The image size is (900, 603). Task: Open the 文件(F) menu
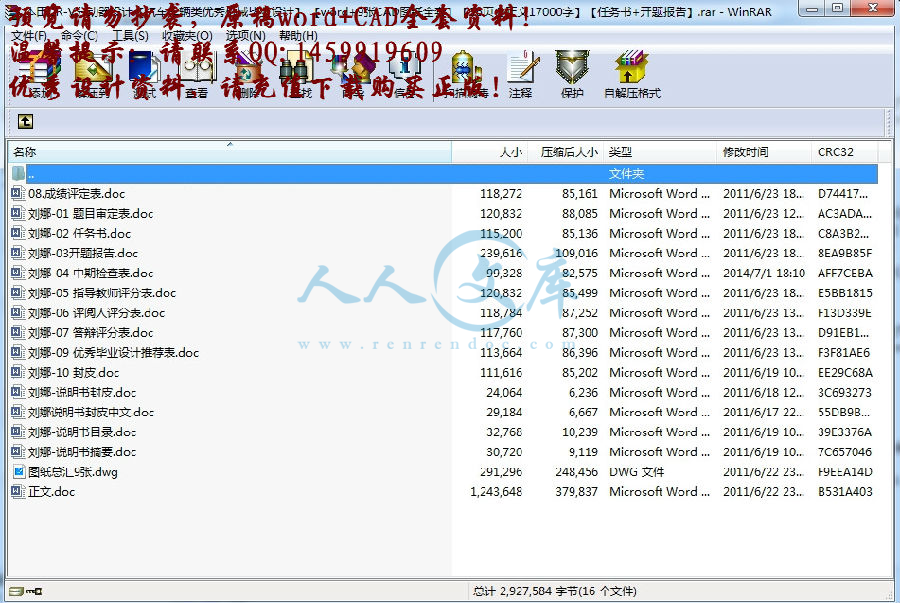point(30,36)
